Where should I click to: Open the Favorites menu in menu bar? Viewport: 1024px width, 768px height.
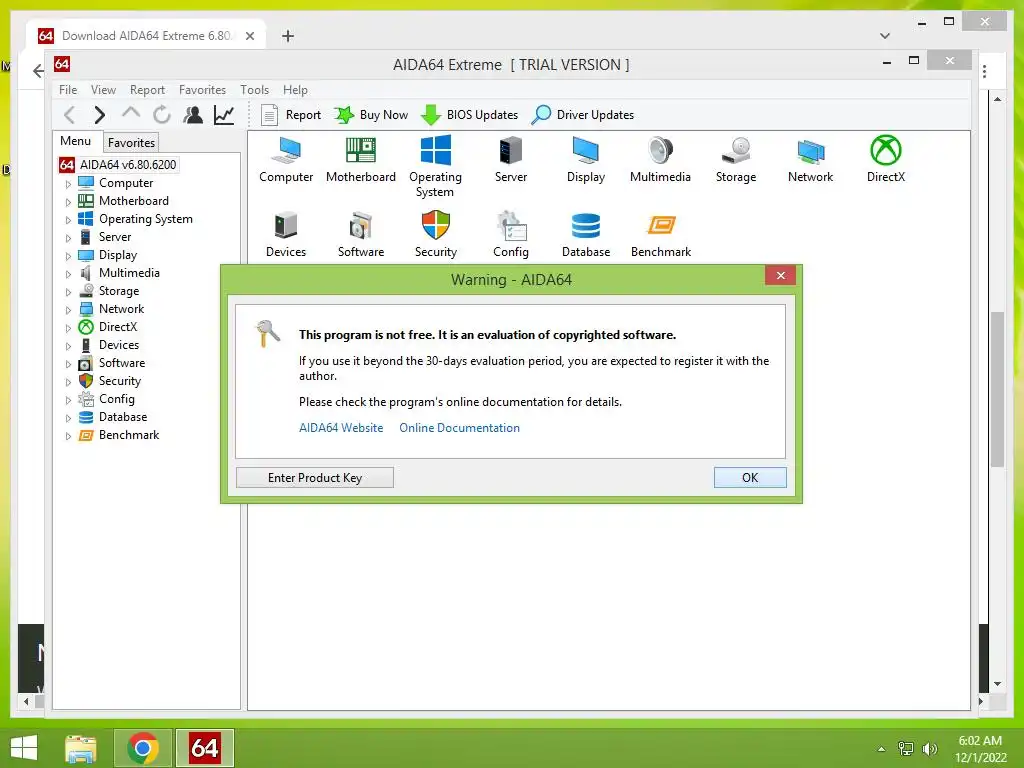pos(202,89)
